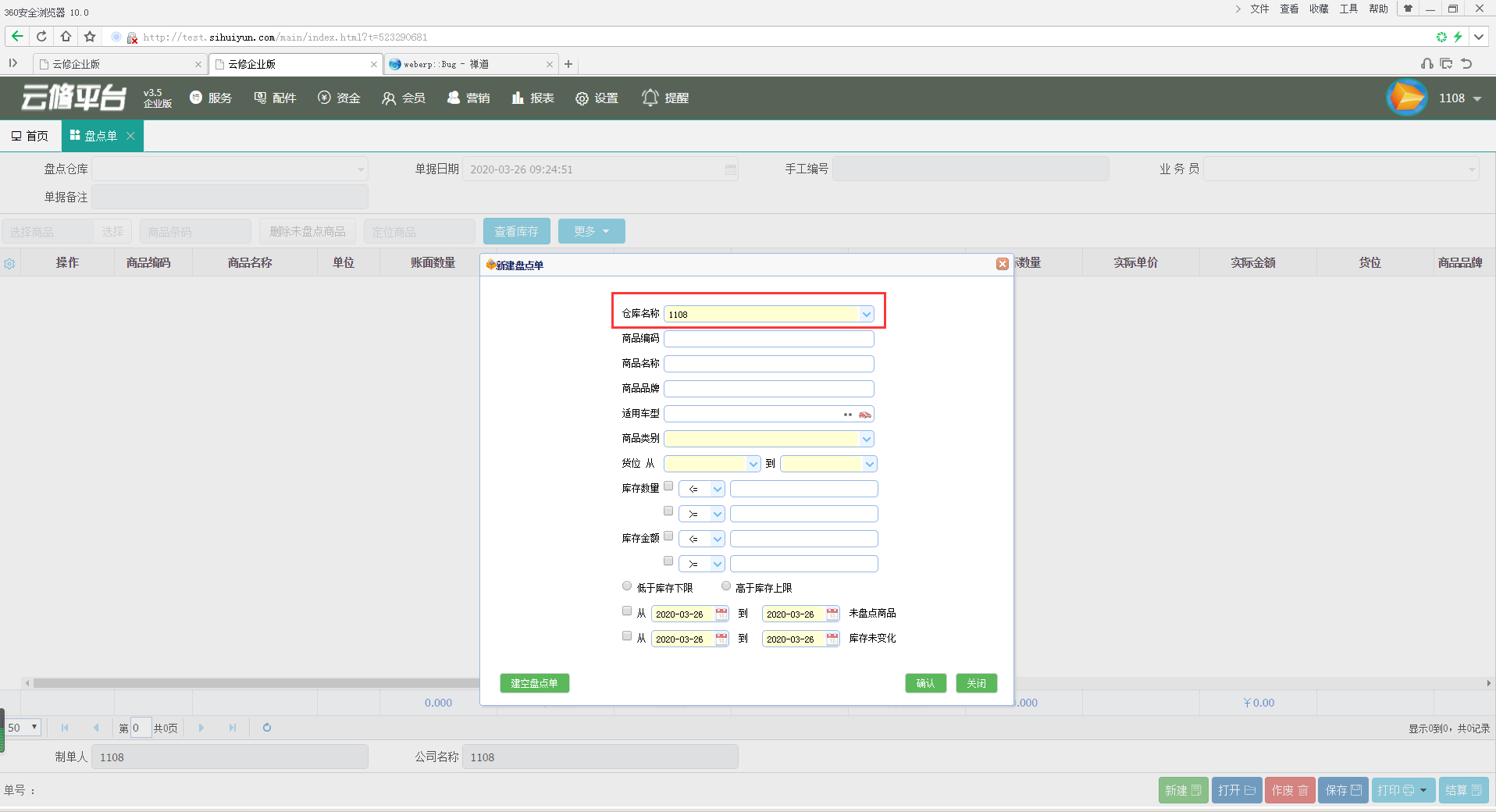Click the browser home icon
Screen dimensions: 1496x812
(x=66, y=37)
